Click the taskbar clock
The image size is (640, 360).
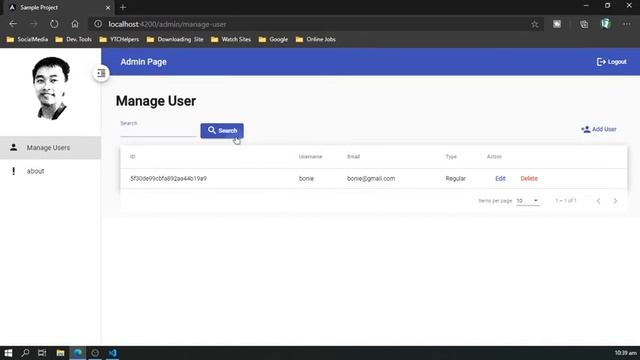[x=625, y=353]
